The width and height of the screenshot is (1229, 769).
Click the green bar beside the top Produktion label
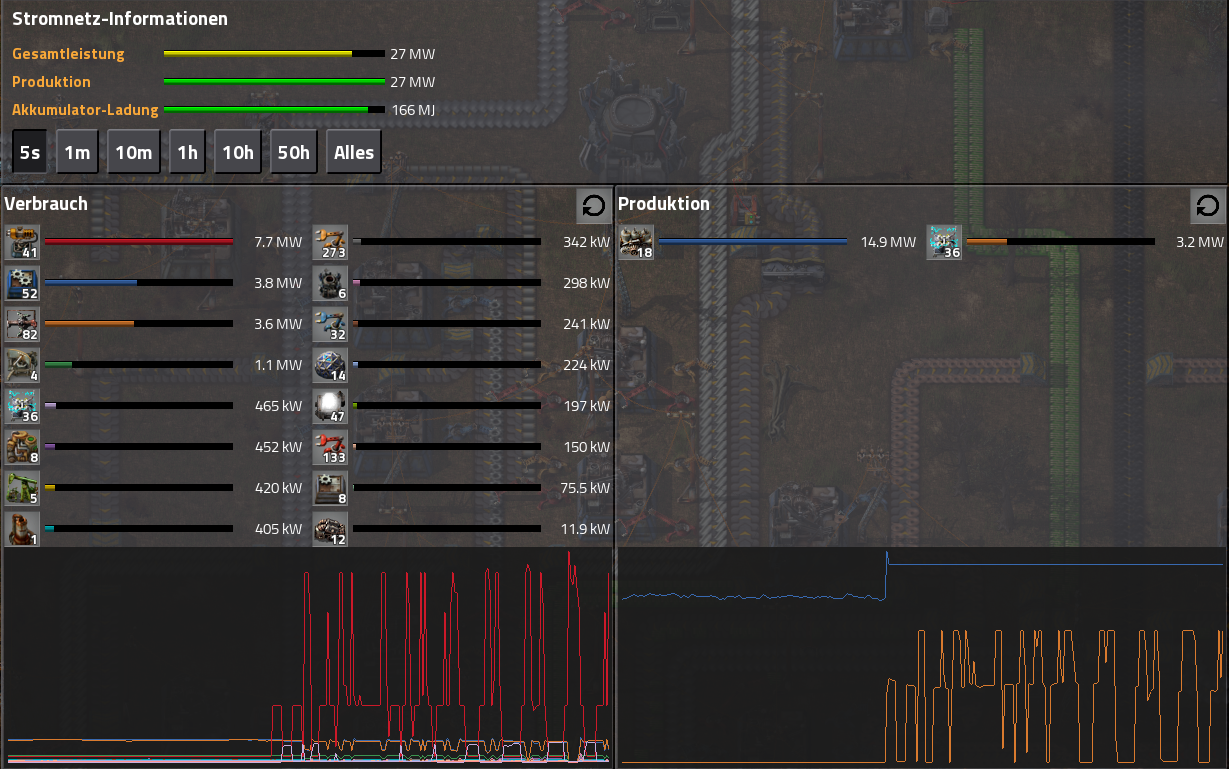274,82
